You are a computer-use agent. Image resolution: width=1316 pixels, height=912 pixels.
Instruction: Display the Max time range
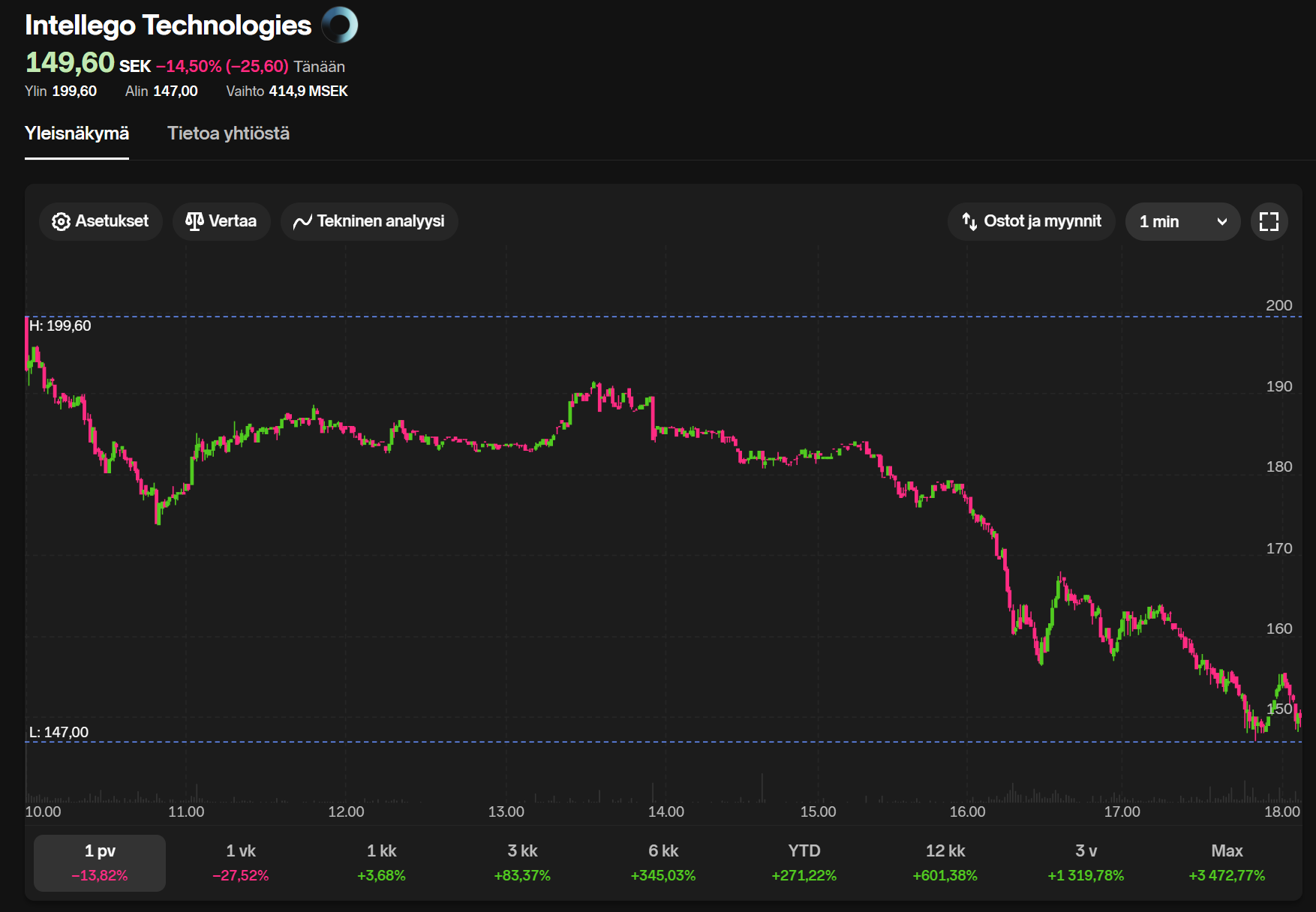tap(1227, 862)
